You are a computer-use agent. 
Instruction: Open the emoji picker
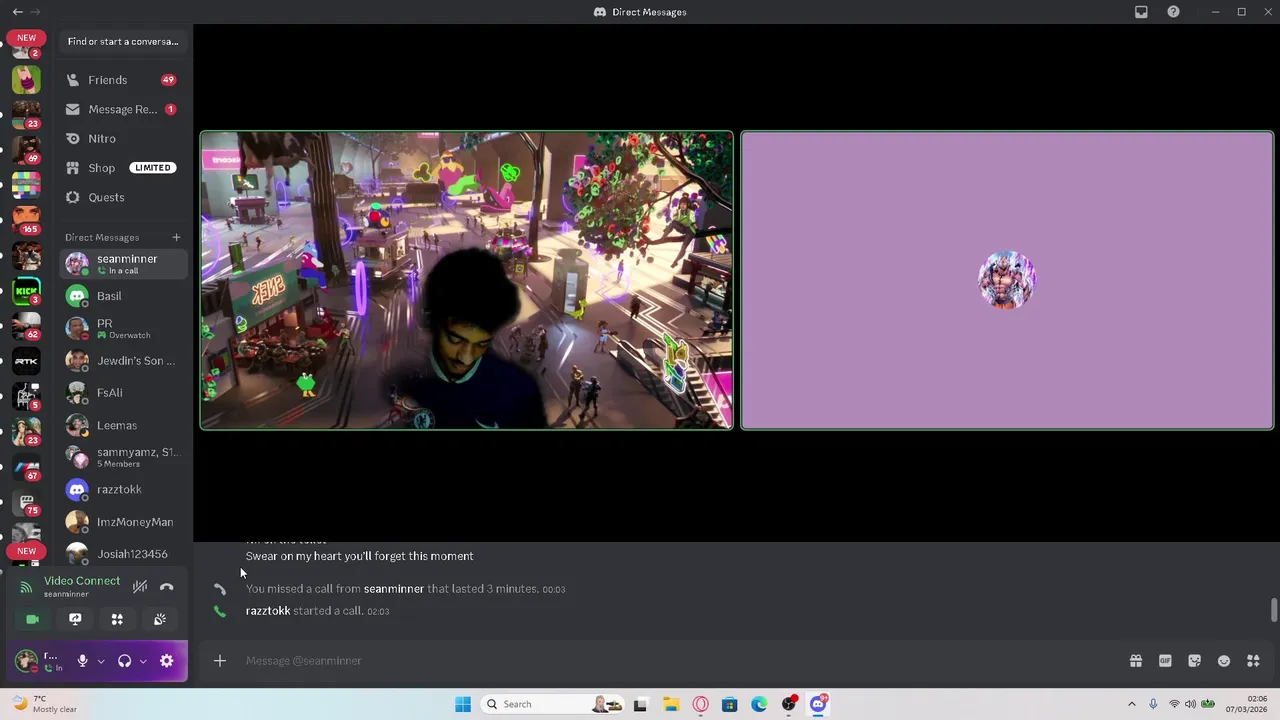(1224, 661)
